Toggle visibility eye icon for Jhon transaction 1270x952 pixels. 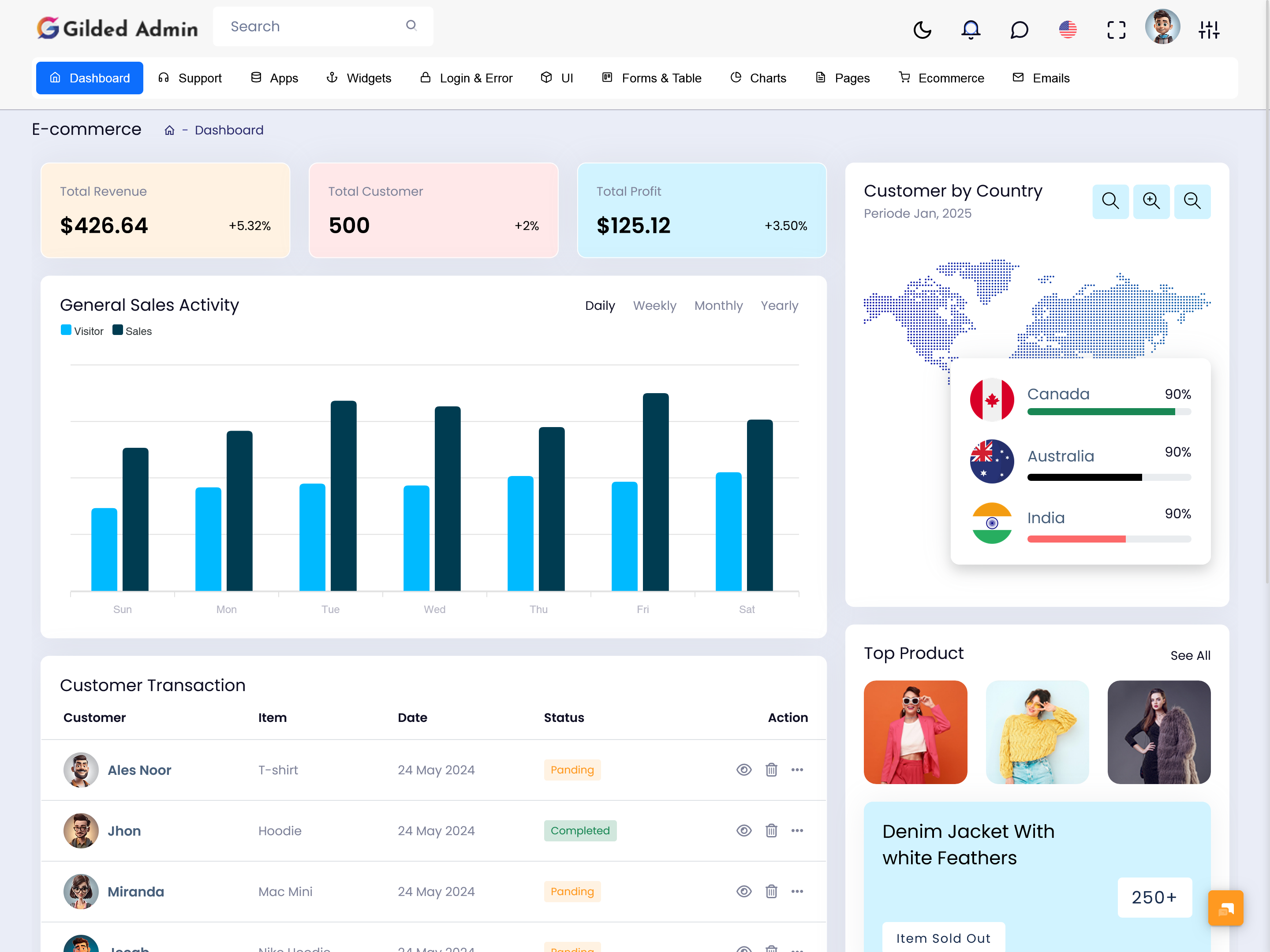click(x=743, y=830)
